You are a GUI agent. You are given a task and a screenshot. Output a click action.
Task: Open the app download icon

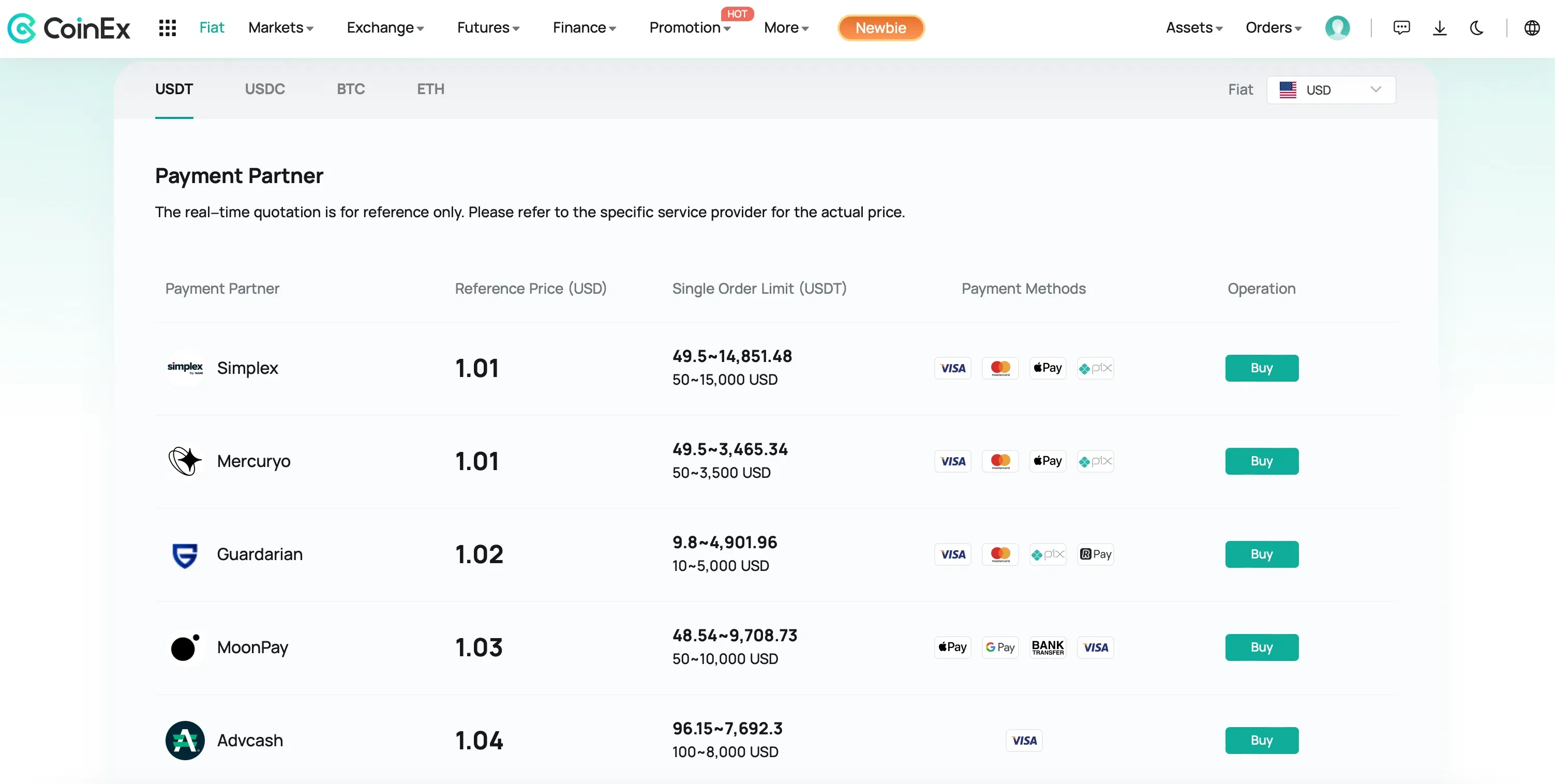1440,28
